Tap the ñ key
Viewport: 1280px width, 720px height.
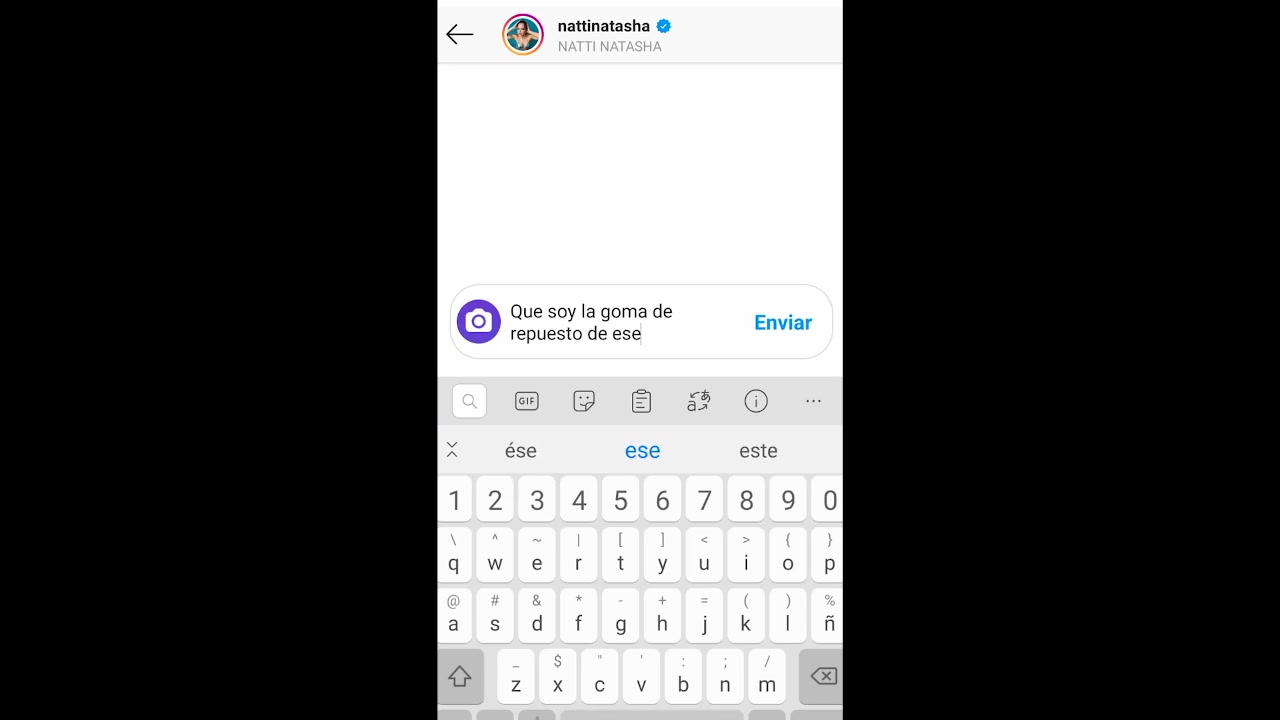point(828,615)
